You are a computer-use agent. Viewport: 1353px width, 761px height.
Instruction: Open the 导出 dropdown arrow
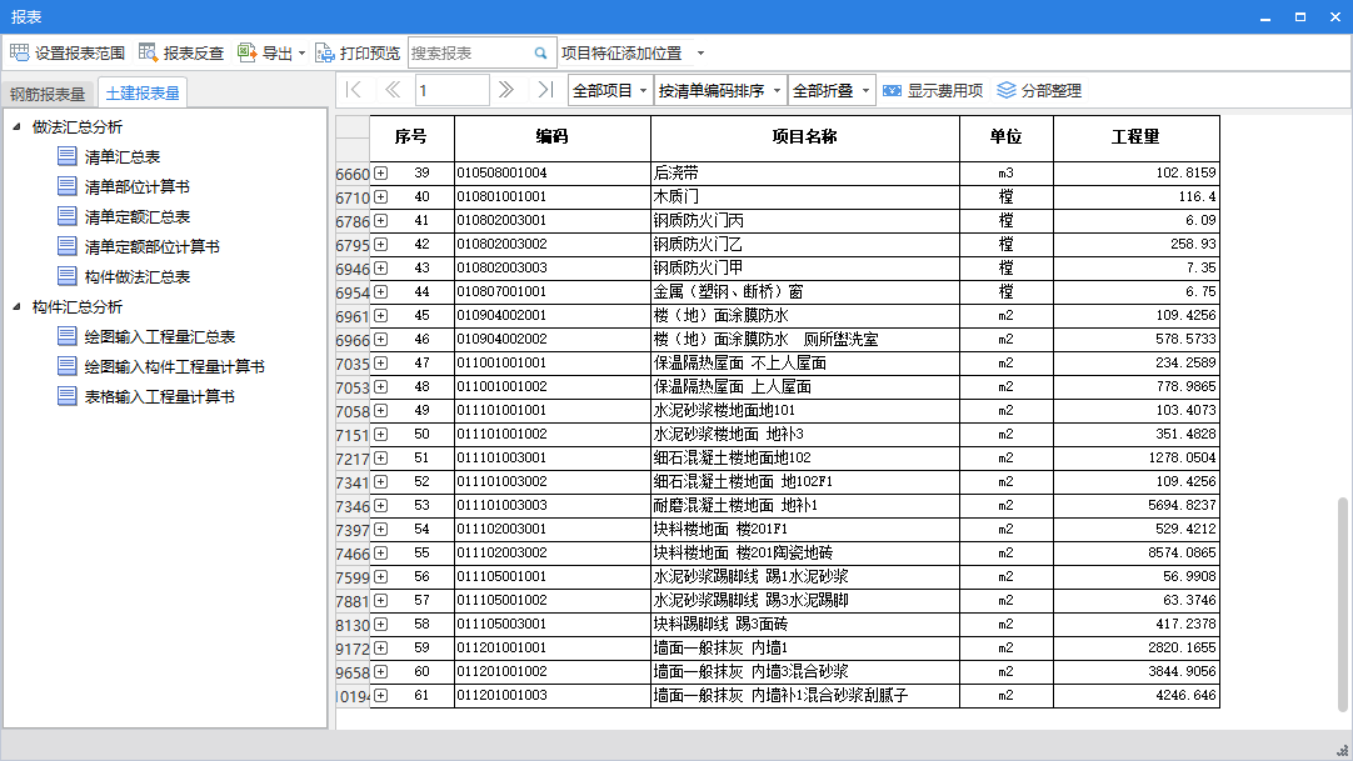(302, 53)
